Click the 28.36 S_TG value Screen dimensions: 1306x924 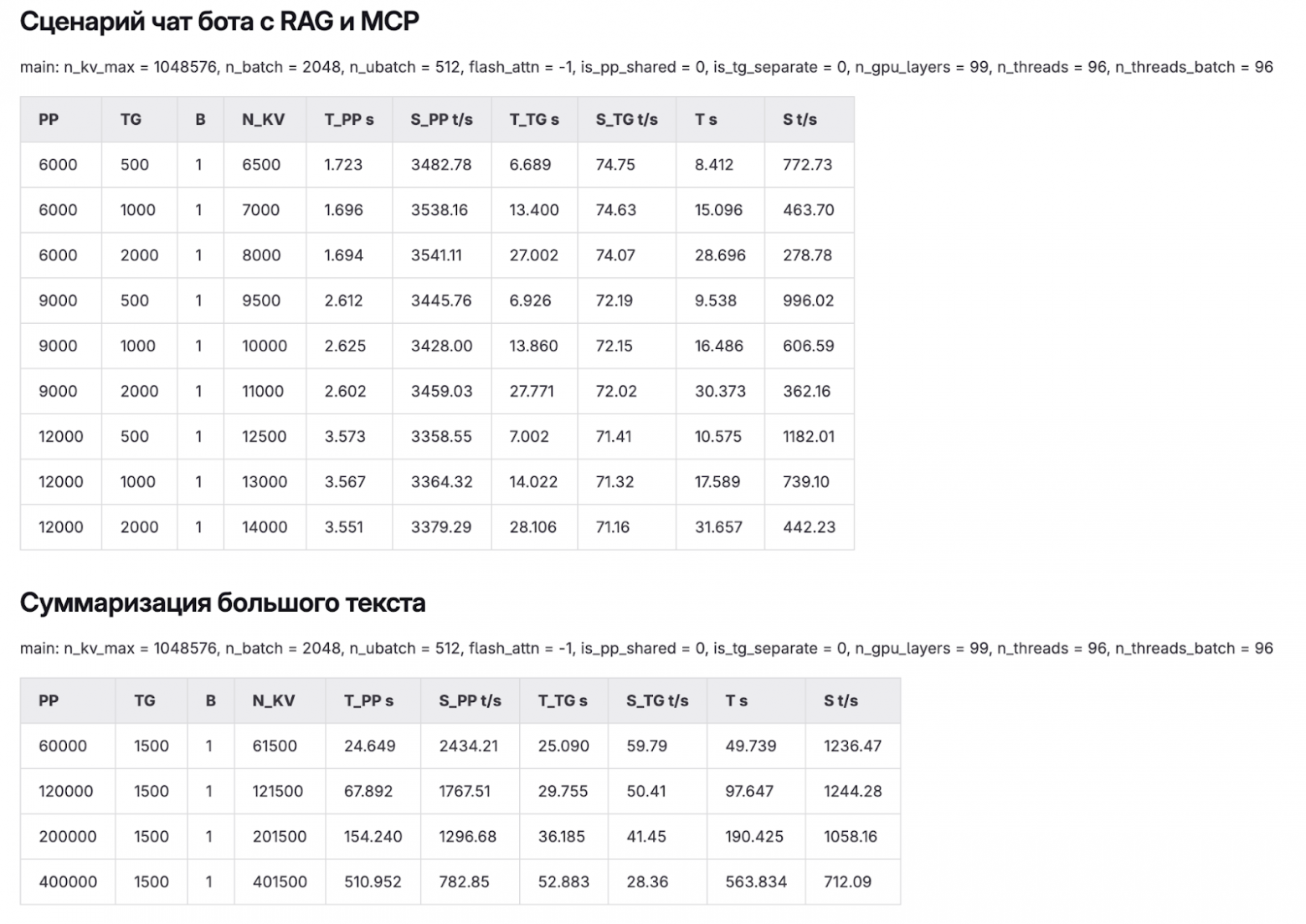647,881
